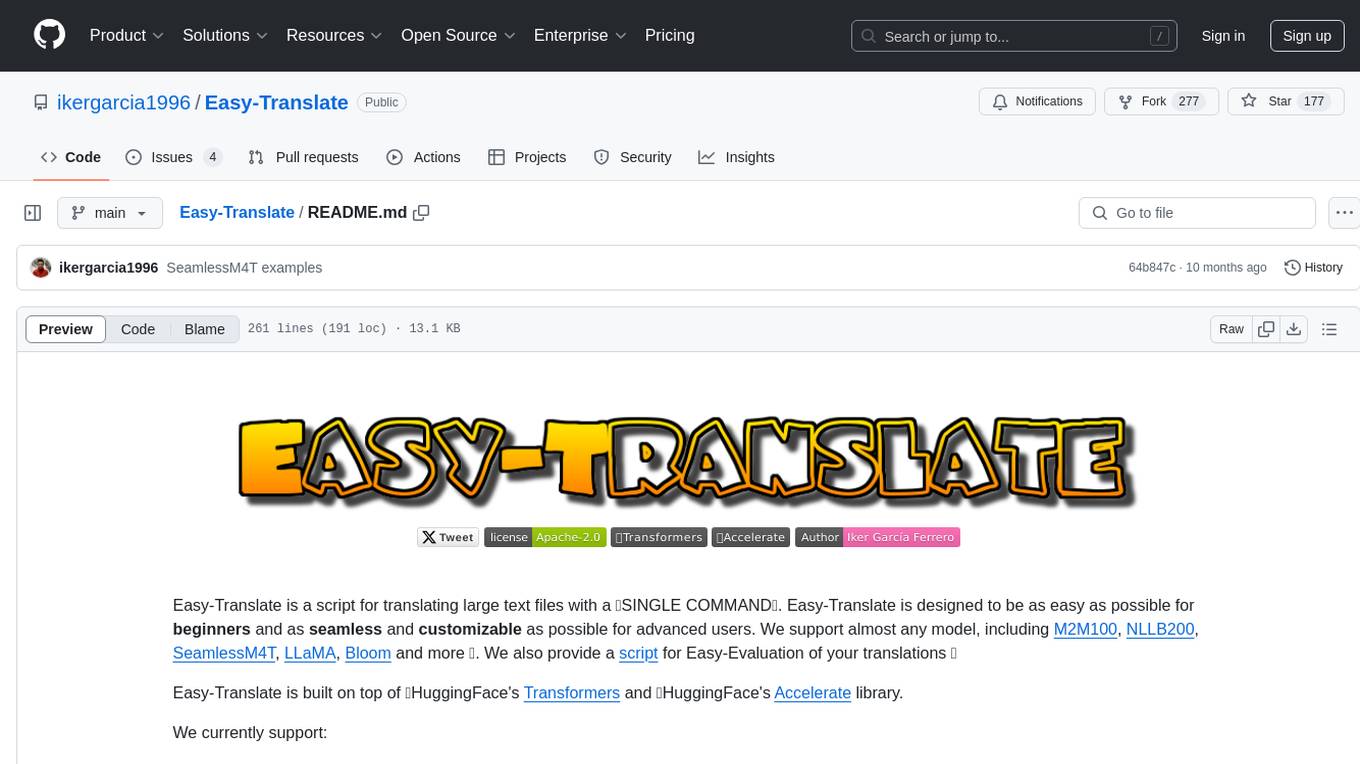
Task: Copy the README.md file path
Action: tap(421, 212)
